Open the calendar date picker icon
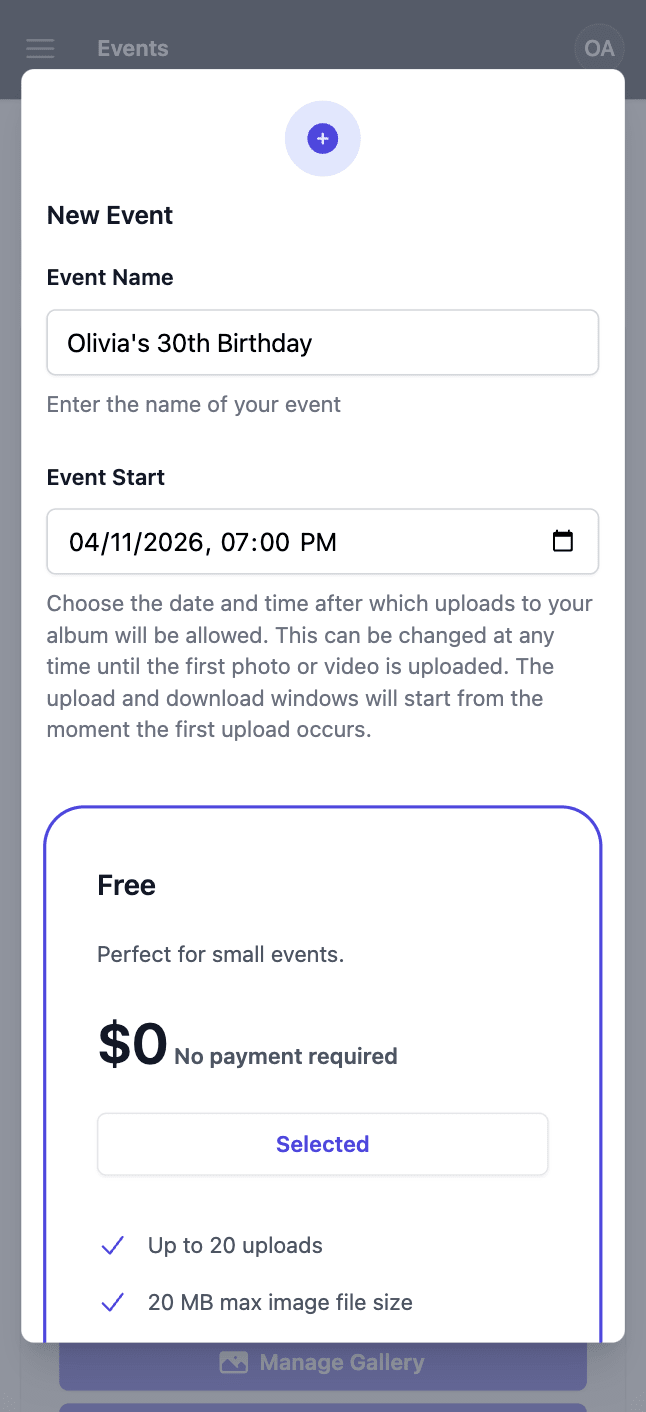 563,541
